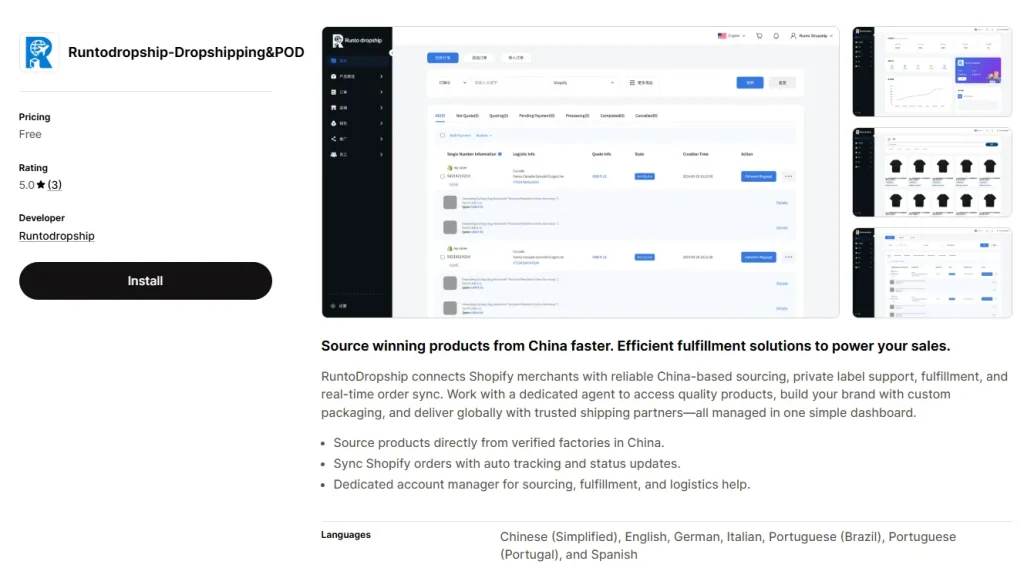Click bullet 'Sync Shopify orders with auto tracking'
Viewport: 1024px width, 578px height.
coord(507,464)
